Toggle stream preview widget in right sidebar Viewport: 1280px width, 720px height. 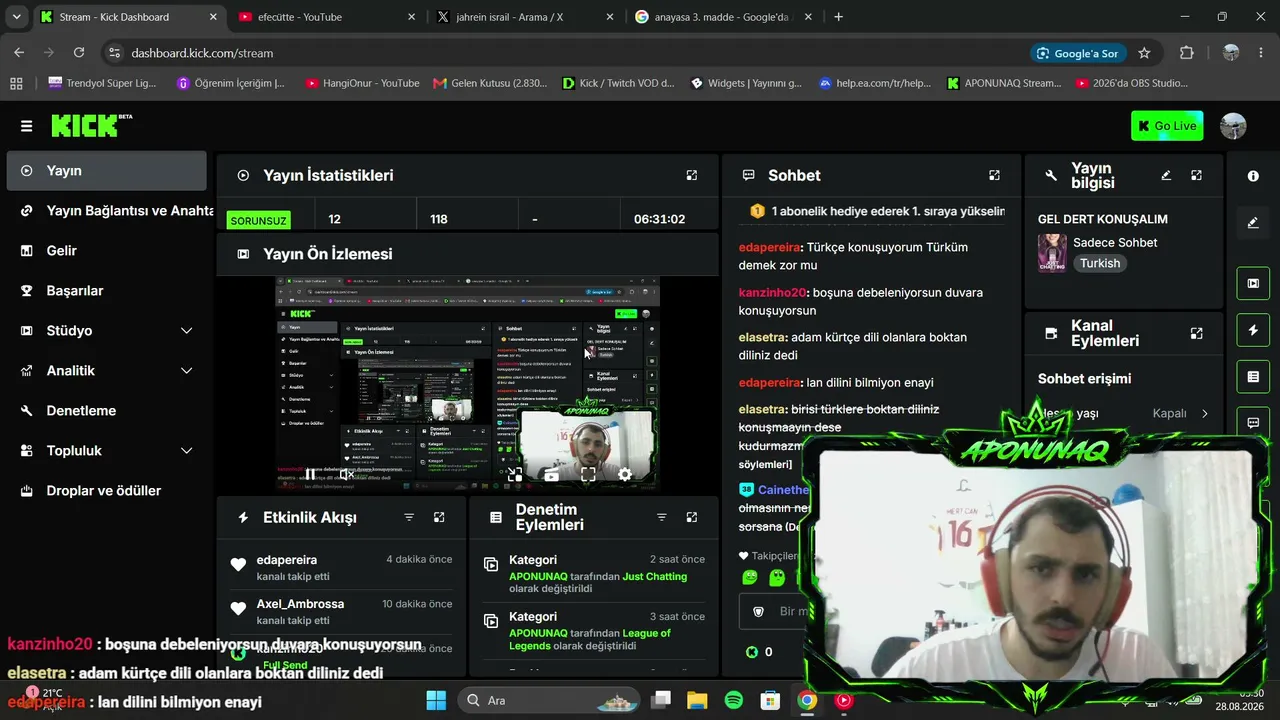[1253, 283]
